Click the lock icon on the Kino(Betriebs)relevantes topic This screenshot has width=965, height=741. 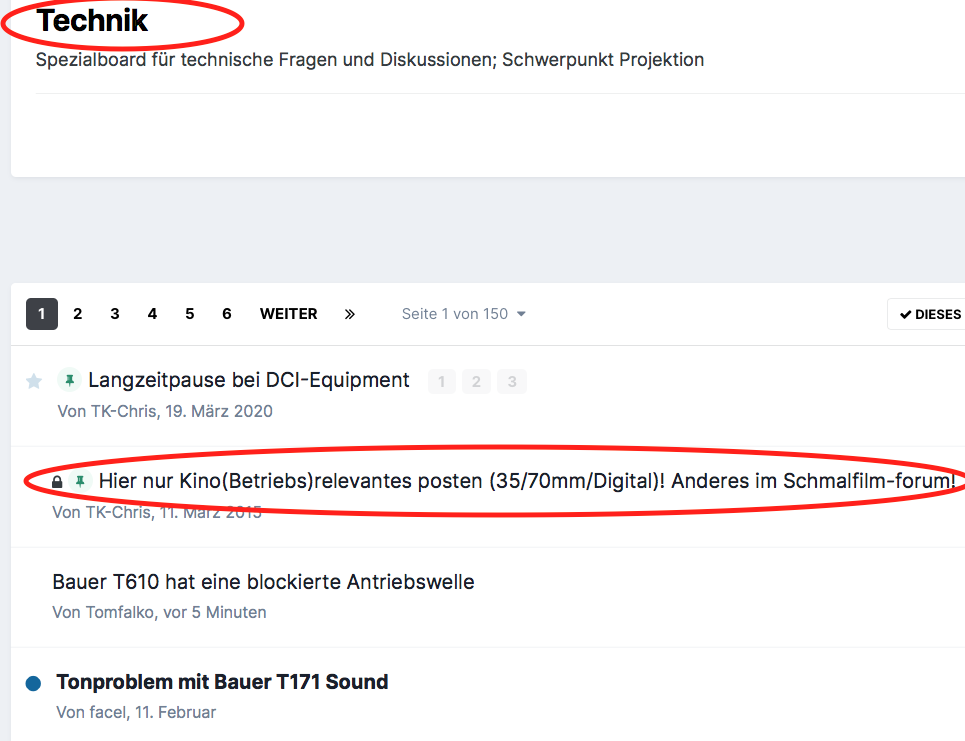point(57,481)
